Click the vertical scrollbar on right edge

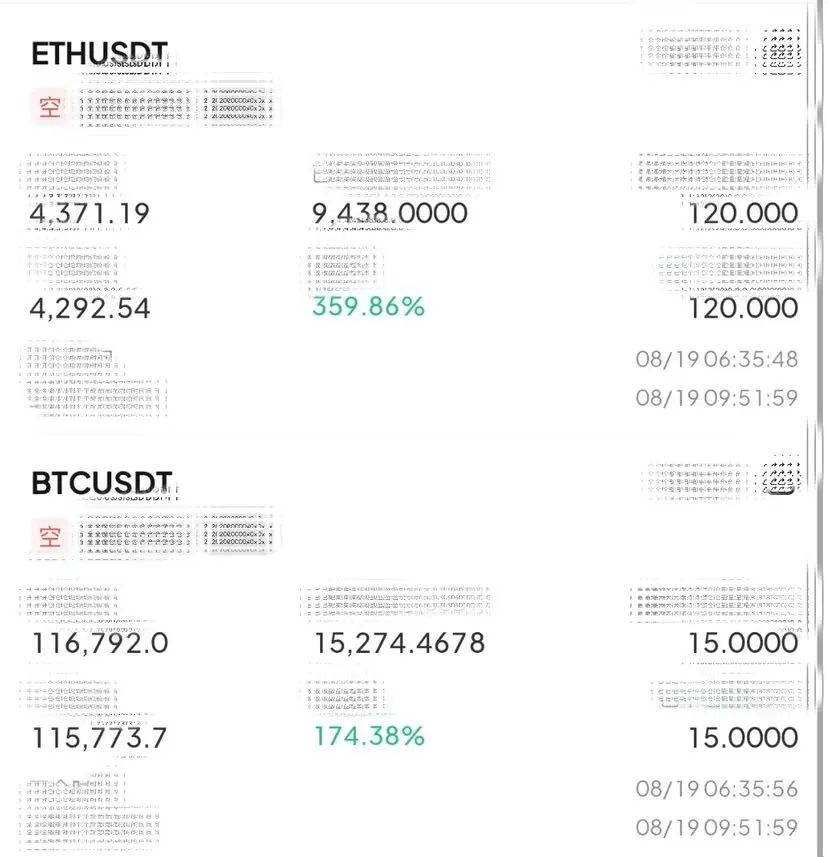coord(819,428)
